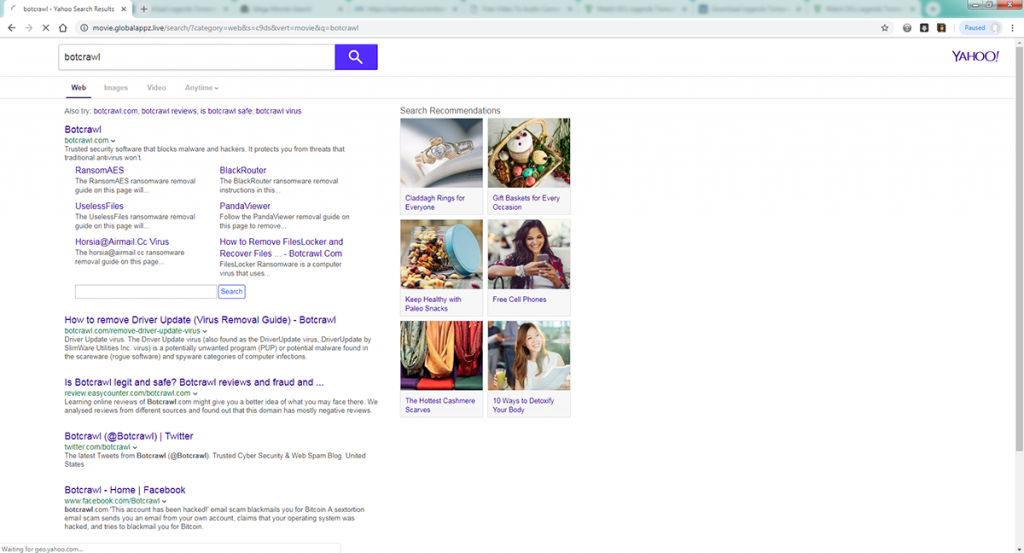The width and height of the screenshot is (1024, 553).
Task: Switch to the Video tab
Action: pyautogui.click(x=156, y=87)
